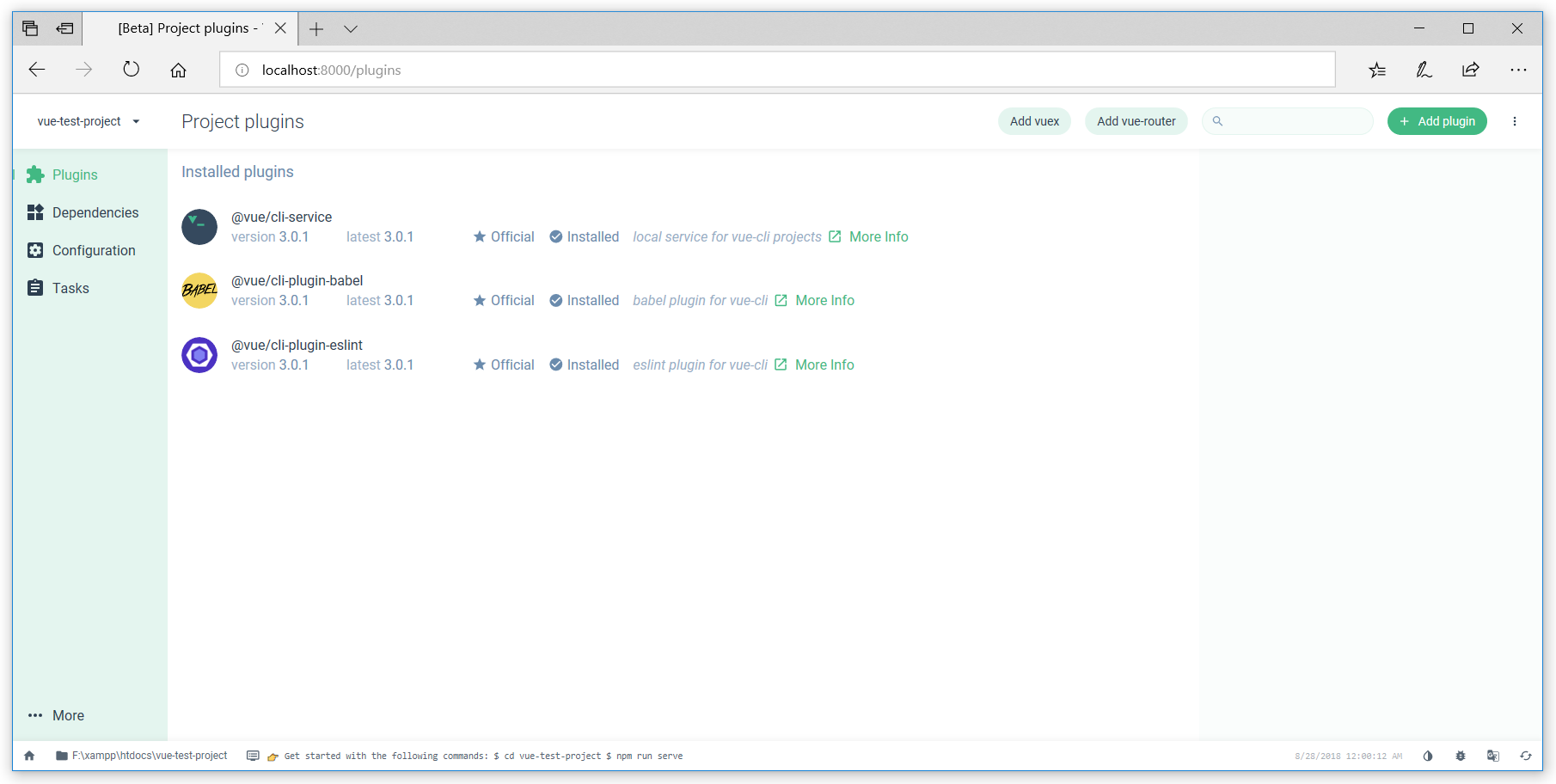Click the @vue/cli-service plugin icon
The image size is (1556, 784).
(199, 227)
